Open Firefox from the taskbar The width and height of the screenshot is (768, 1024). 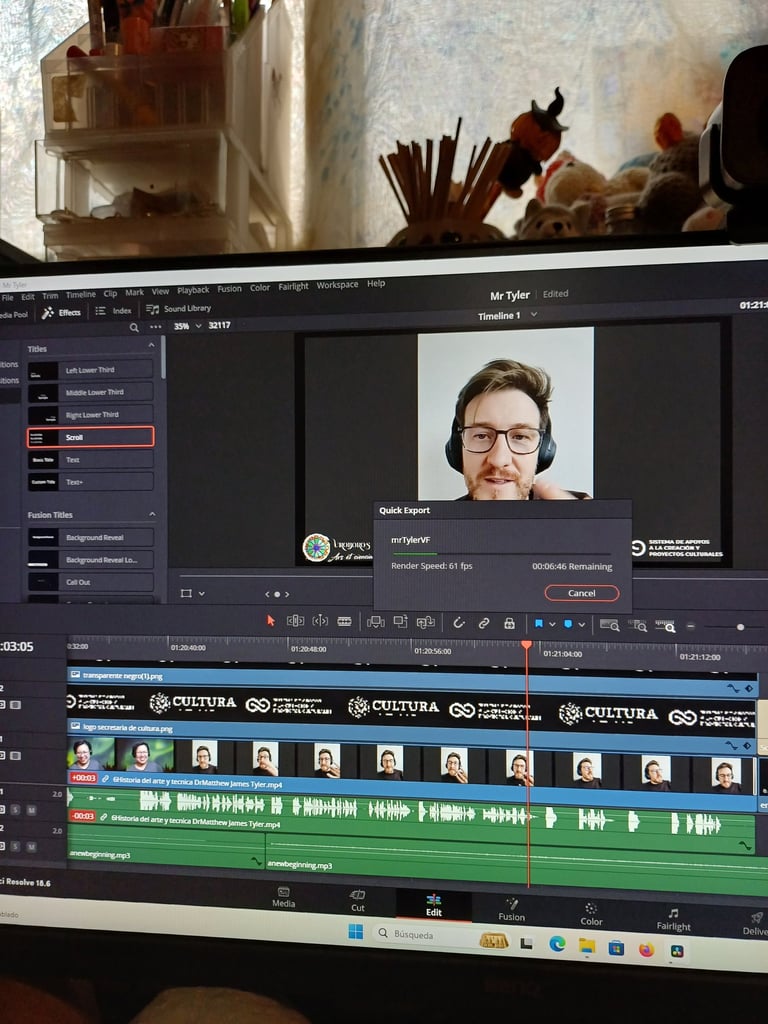[647, 949]
